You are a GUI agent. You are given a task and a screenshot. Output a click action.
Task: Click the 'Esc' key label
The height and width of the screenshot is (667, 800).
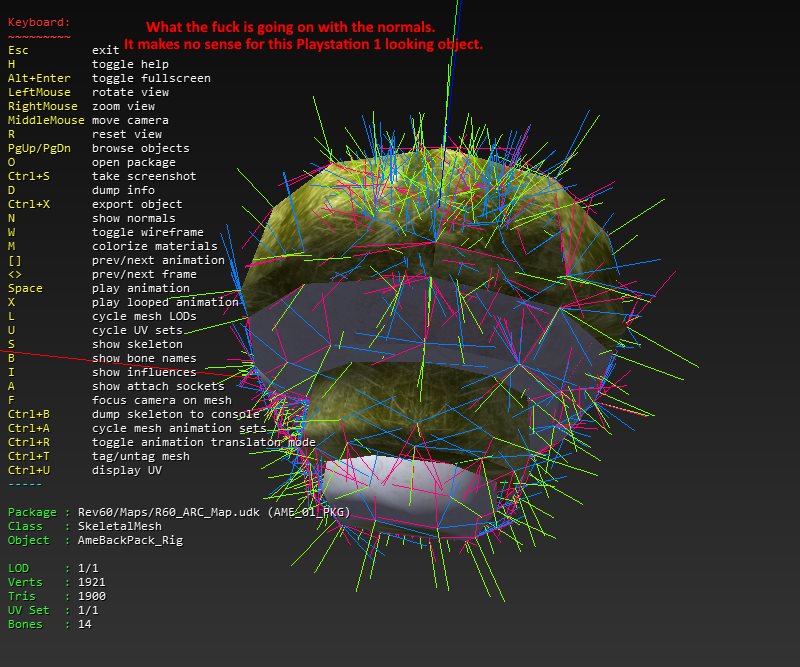18,51
